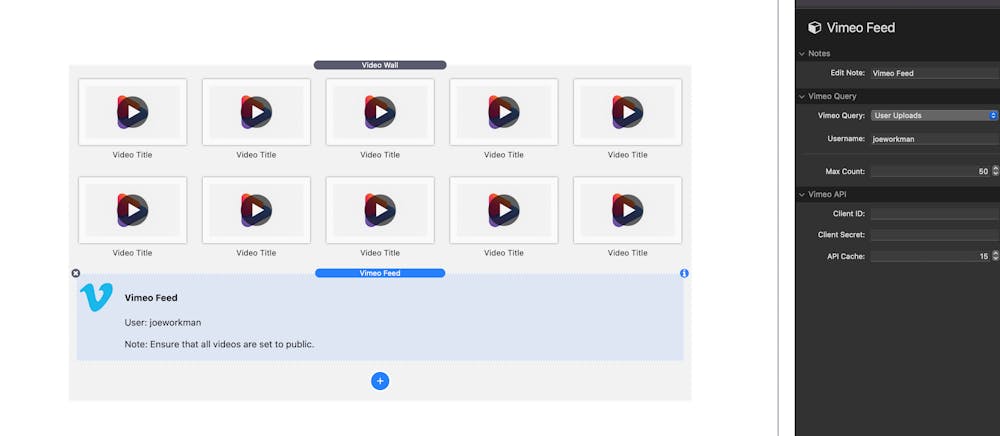
Task: Open Vimeo Feed info icon
Action: [684, 273]
